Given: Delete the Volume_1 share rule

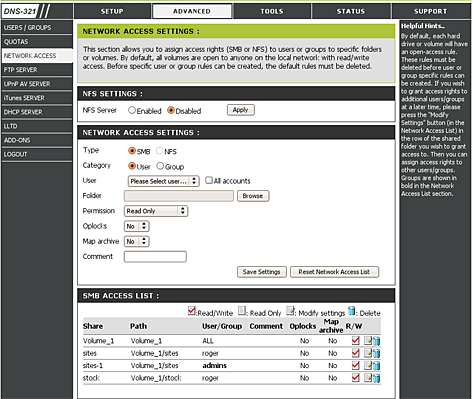Looking at the screenshot, I should (376, 341).
